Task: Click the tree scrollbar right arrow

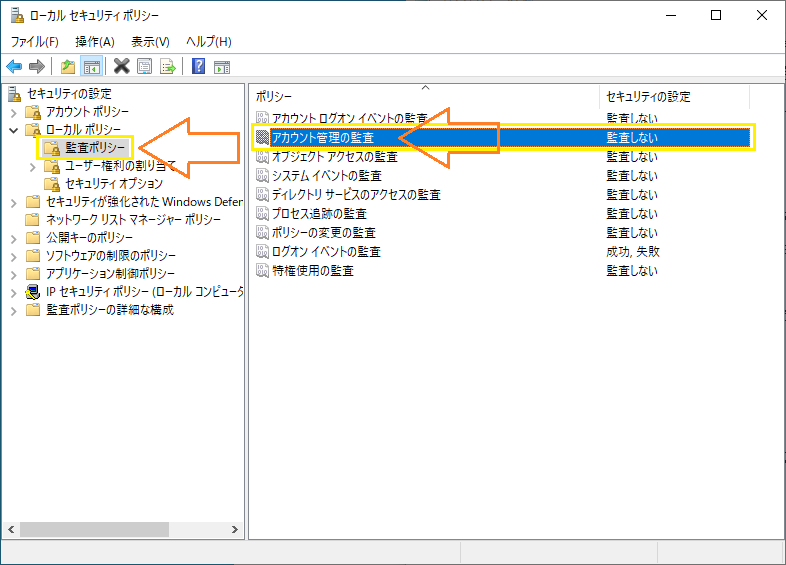Action: (x=234, y=529)
